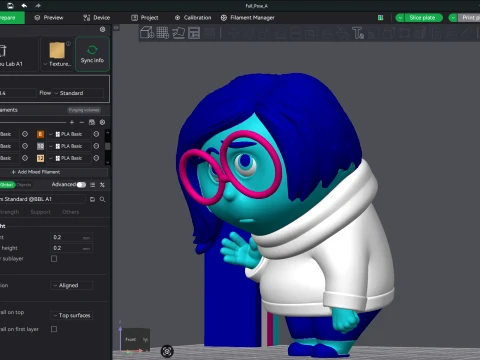Screen dimensions: 480x360
Task: Select the Objects settings toggle
Action: point(24,185)
